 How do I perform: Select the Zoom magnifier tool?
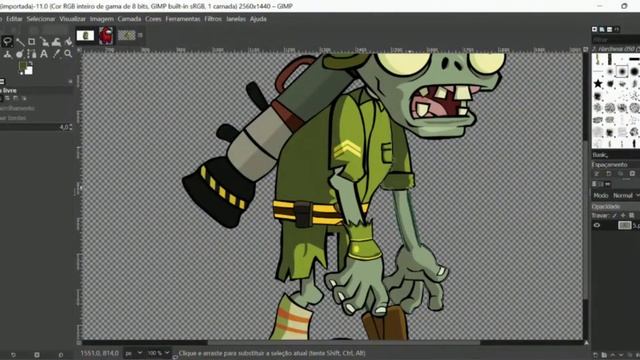[68, 54]
